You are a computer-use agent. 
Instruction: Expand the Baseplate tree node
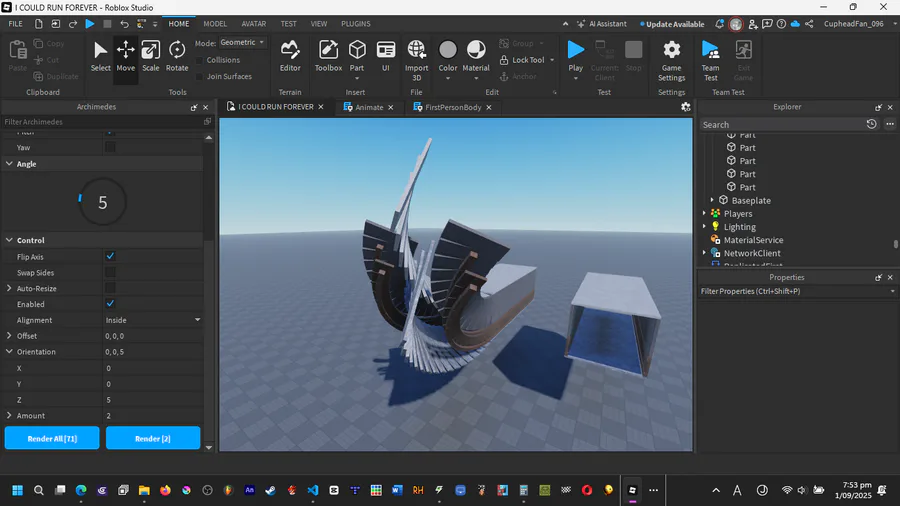point(712,200)
